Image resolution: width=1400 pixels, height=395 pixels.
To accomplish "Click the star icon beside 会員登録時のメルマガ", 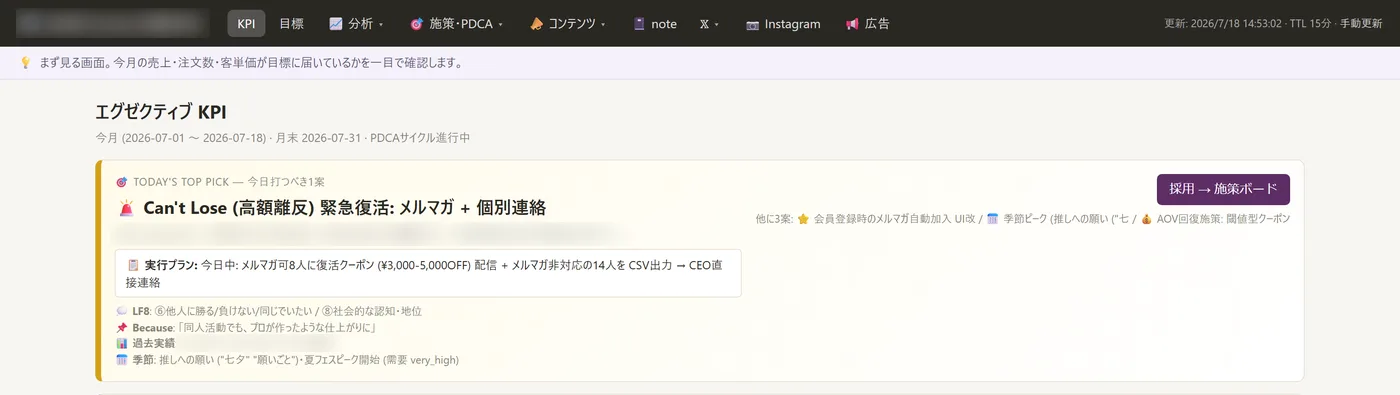I will (x=803, y=218).
